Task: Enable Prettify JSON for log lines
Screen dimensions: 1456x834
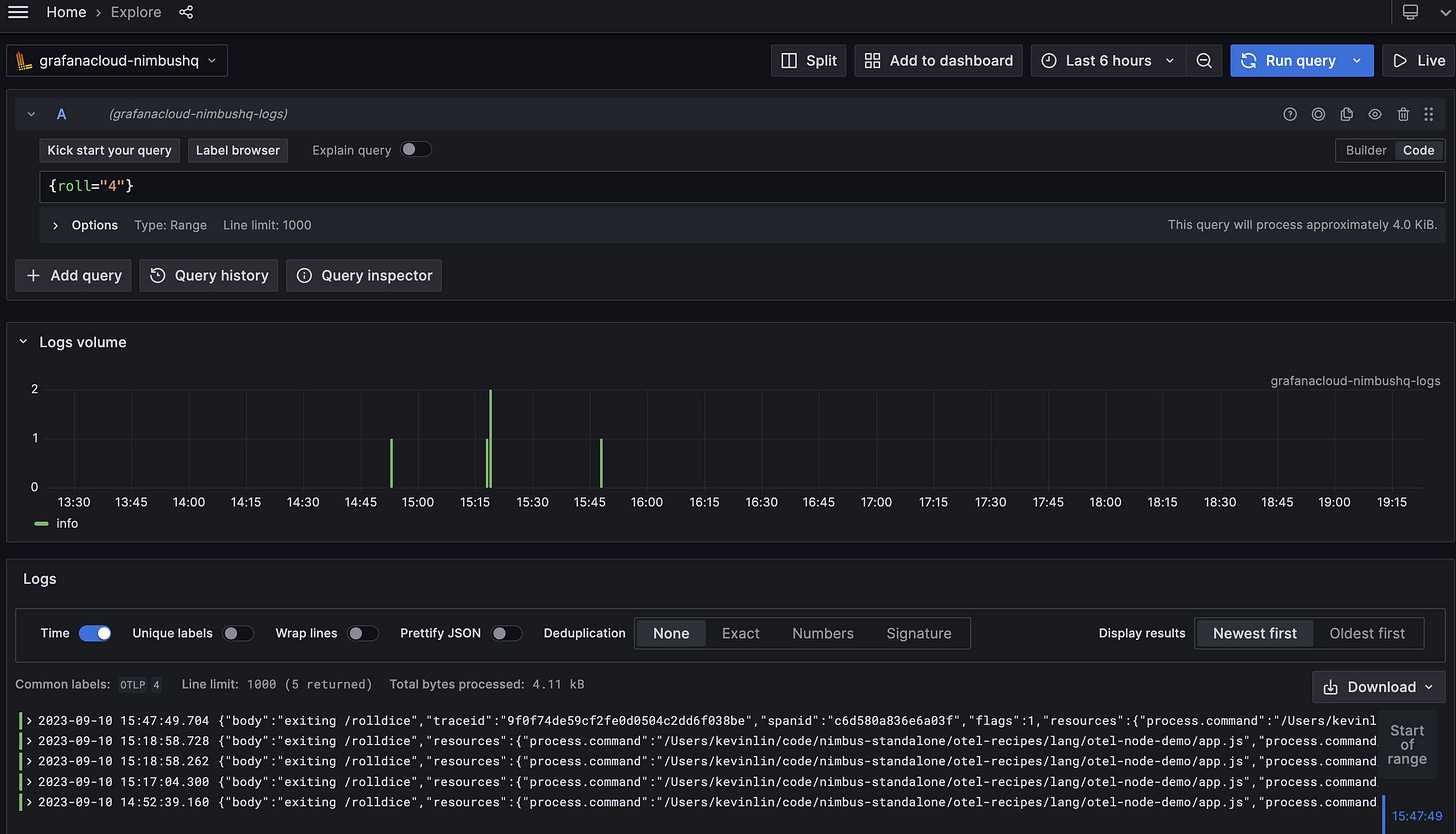Action: (x=507, y=633)
